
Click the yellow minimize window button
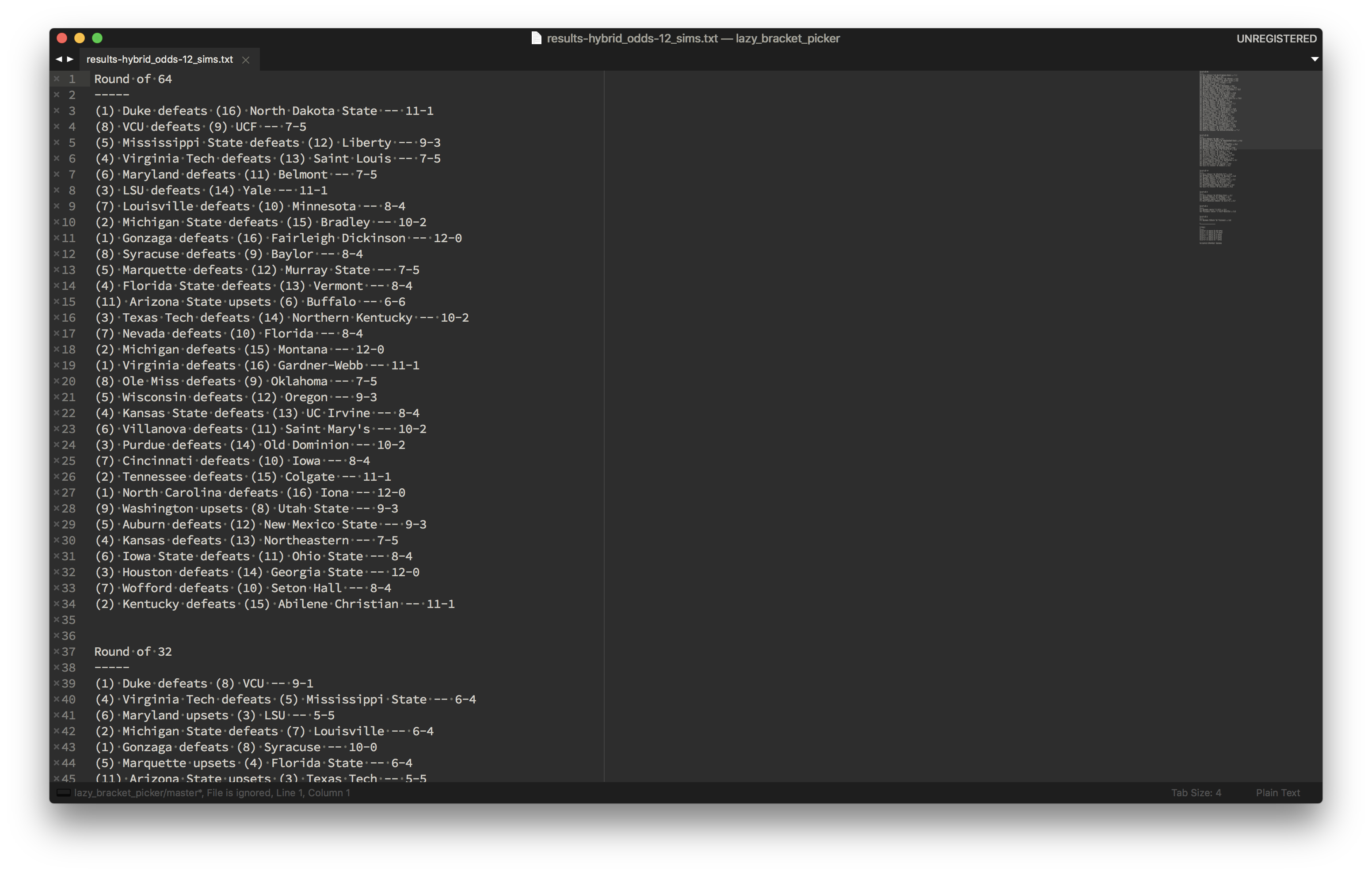click(80, 38)
